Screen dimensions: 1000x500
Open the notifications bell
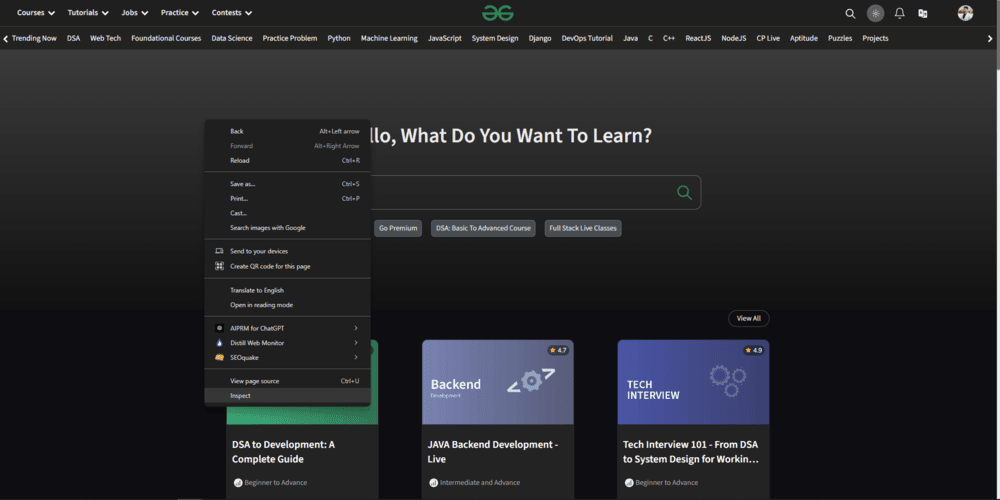pyautogui.click(x=899, y=13)
